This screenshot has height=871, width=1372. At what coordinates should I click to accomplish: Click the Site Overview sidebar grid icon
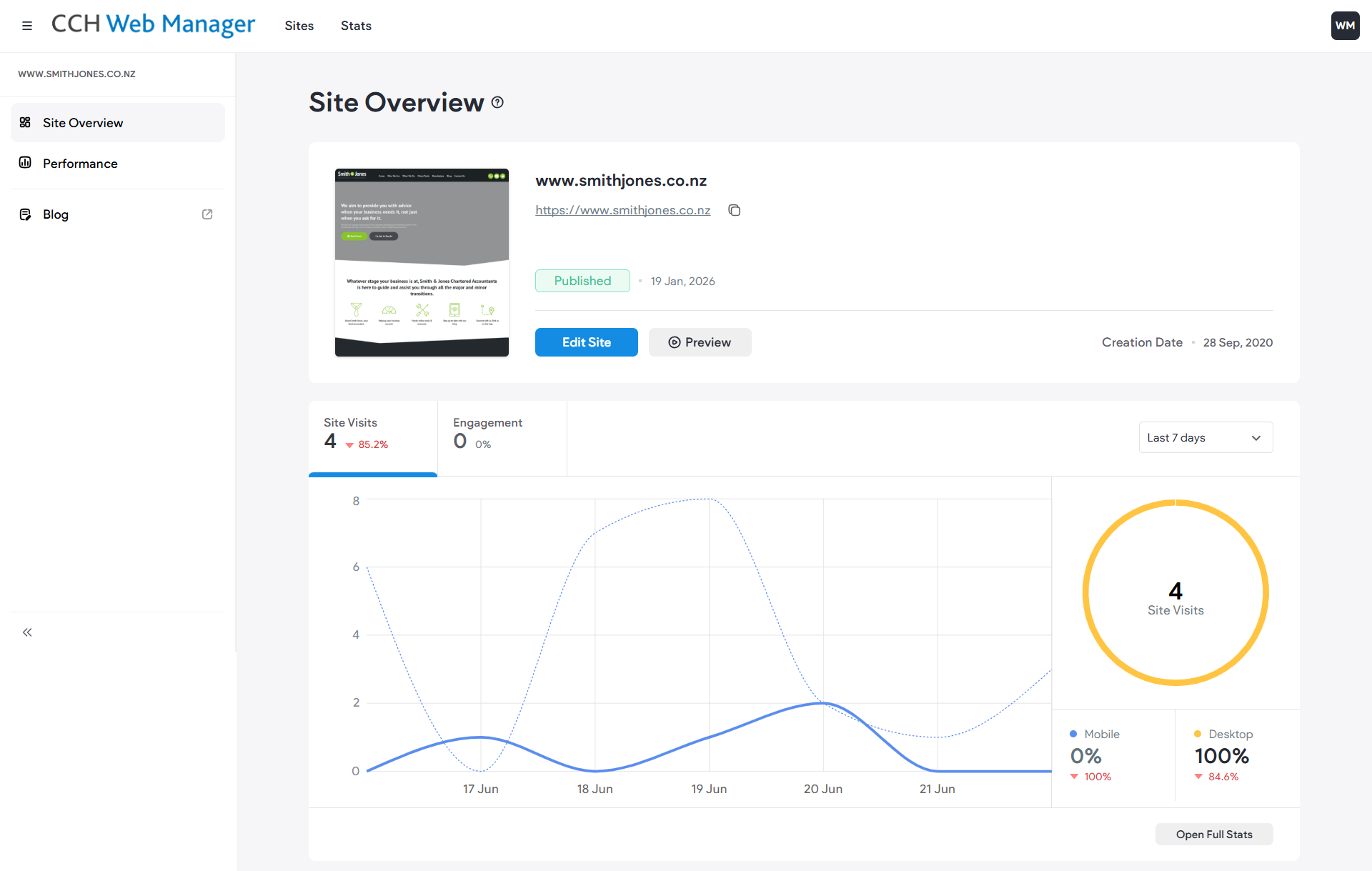point(25,122)
